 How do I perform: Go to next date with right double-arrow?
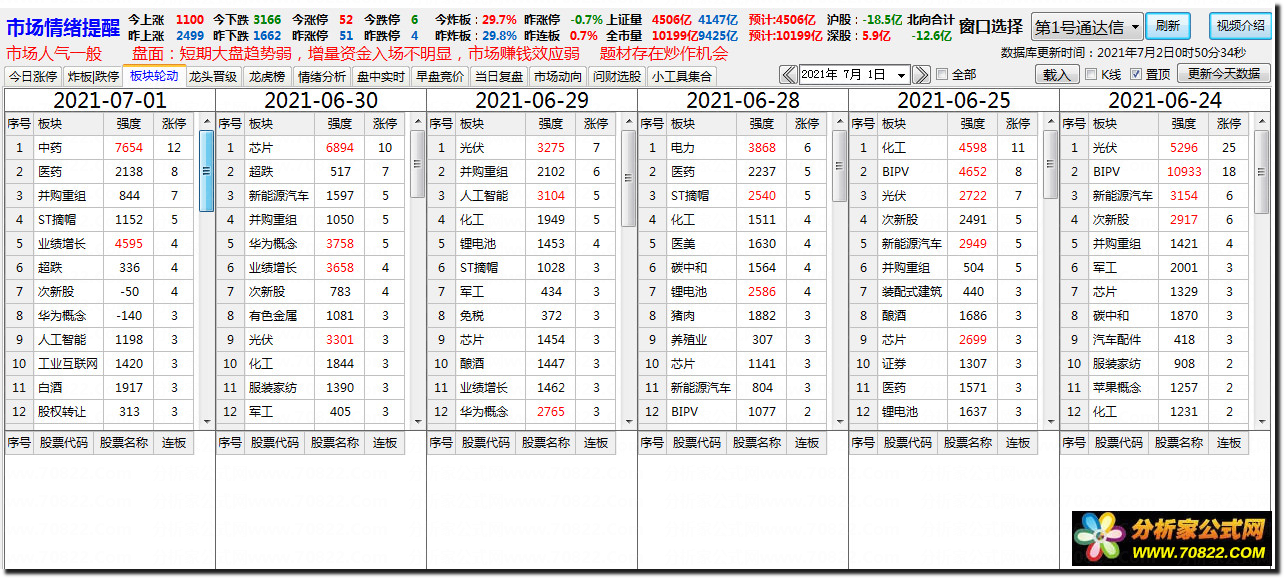pyautogui.click(x=921, y=75)
